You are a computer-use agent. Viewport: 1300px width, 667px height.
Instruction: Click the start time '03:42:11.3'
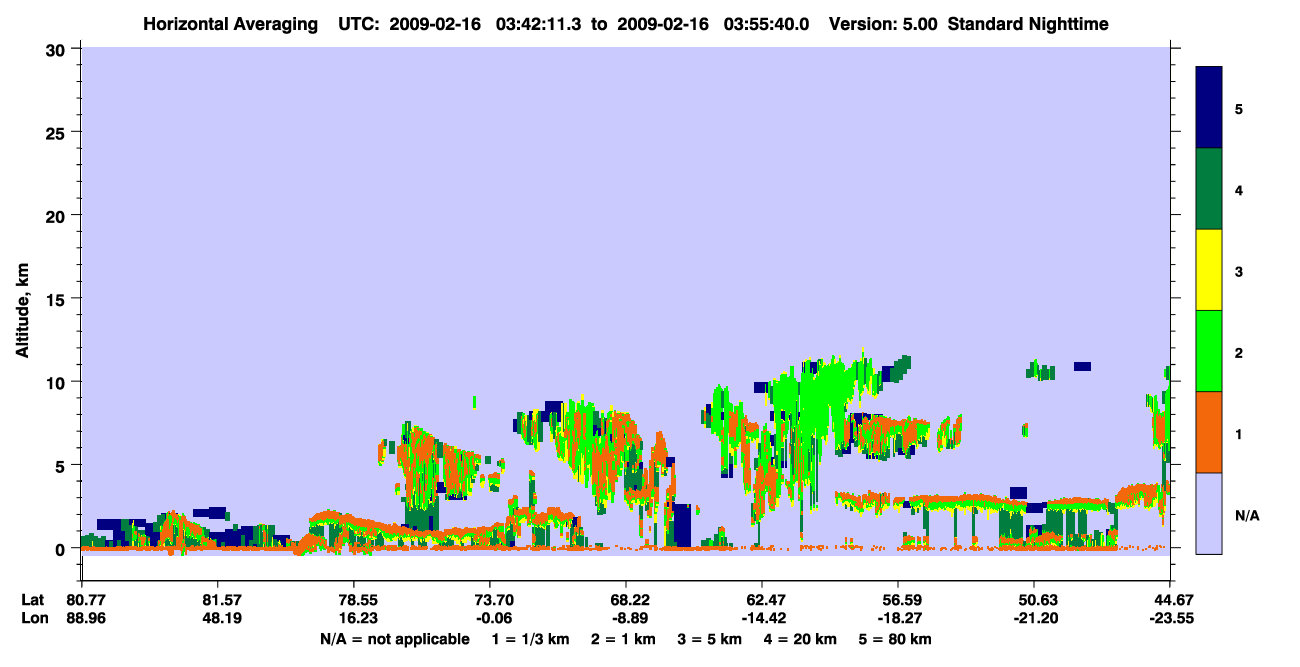pos(541,24)
